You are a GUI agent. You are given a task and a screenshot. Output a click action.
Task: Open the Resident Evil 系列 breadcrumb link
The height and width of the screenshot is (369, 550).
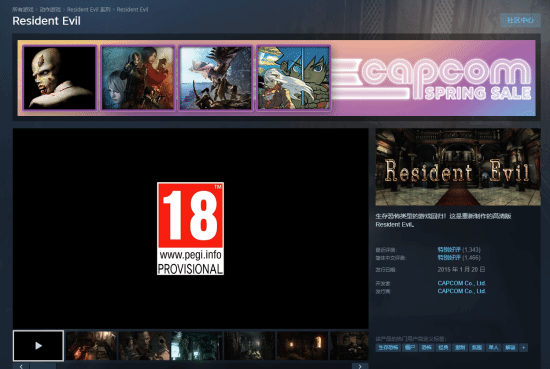pos(89,9)
